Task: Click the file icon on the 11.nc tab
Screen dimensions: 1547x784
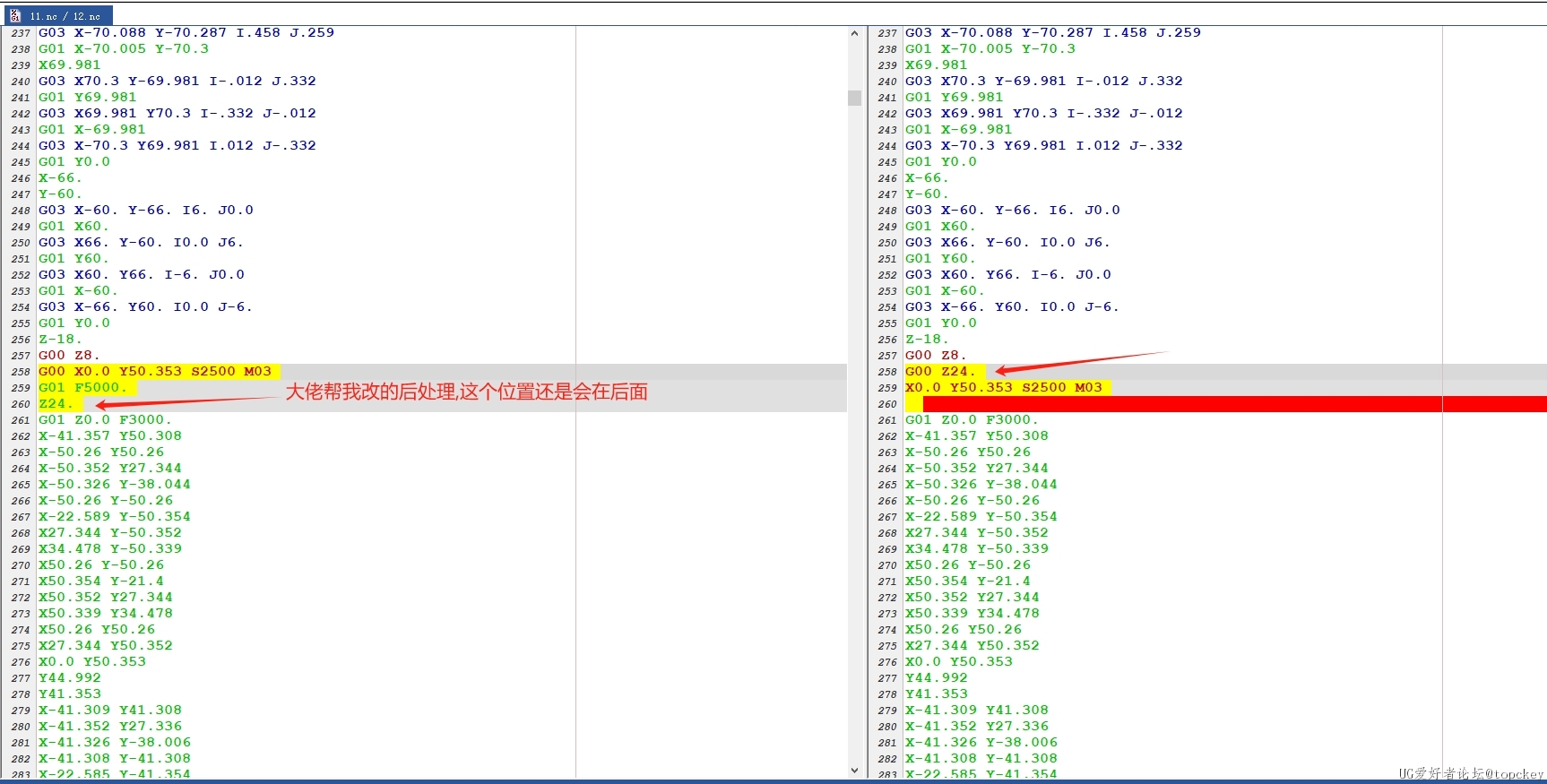Action: (x=15, y=15)
